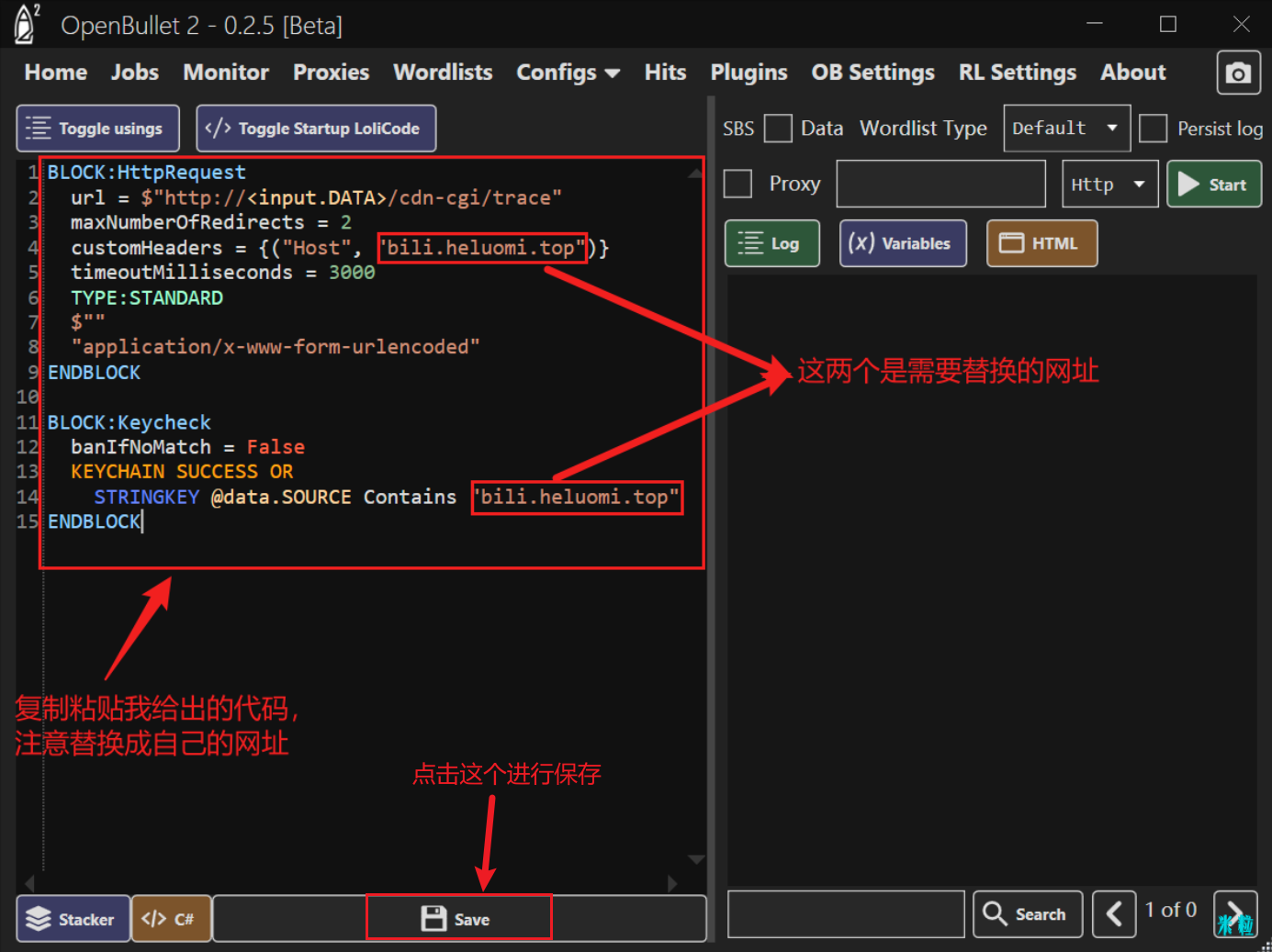The height and width of the screenshot is (952, 1272).
Task: Navigate to the Wordlists page
Action: tap(443, 73)
